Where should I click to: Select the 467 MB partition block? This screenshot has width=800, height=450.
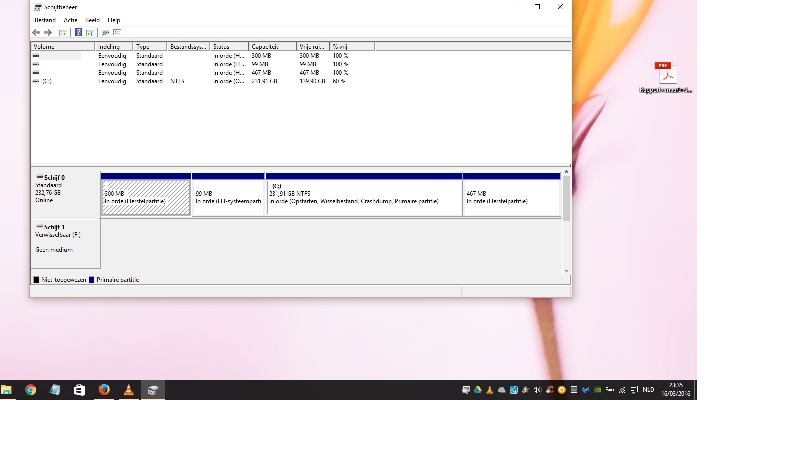click(x=511, y=197)
